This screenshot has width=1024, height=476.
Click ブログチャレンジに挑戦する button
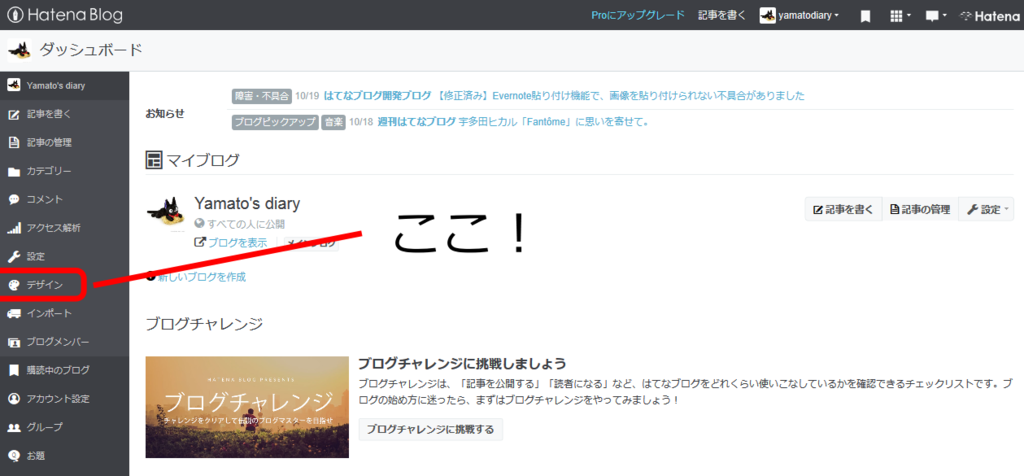tap(430, 430)
